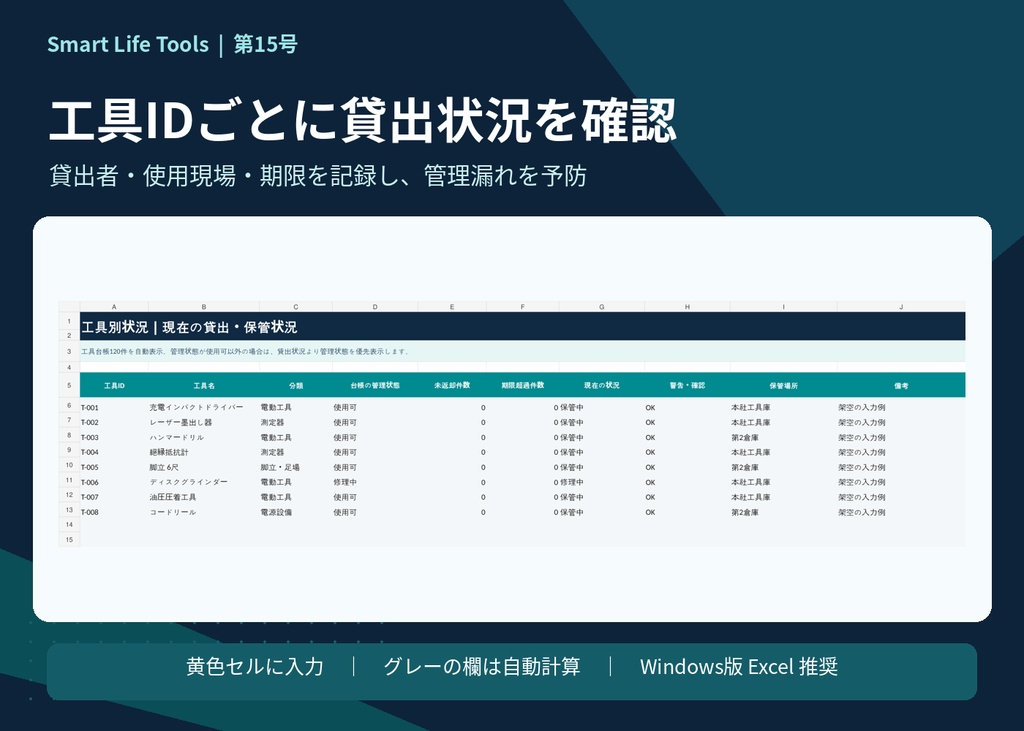Select the T-007 tool ID cell
Viewport: 1024px width, 731px height.
click(114, 497)
